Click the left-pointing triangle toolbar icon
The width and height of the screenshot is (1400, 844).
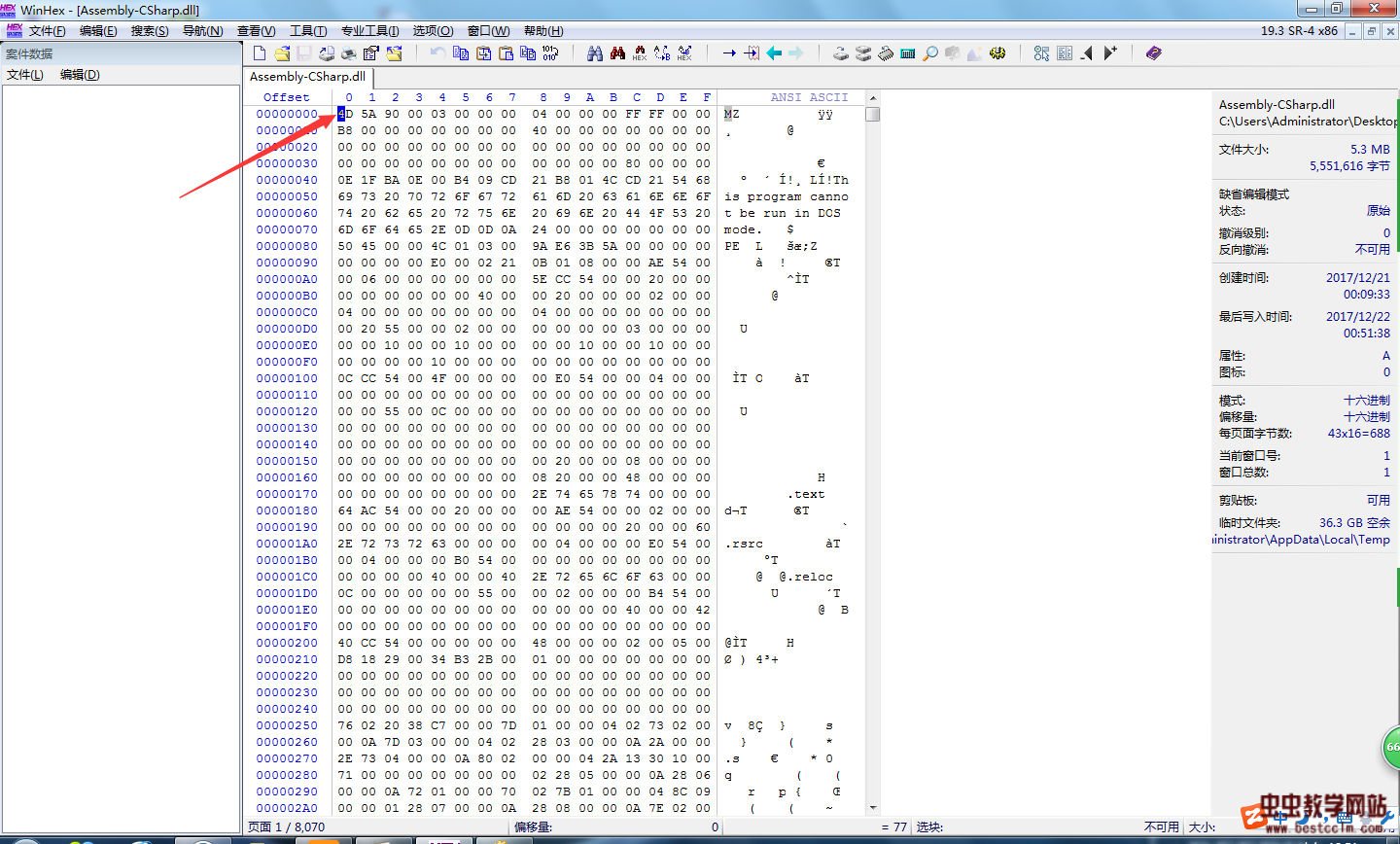coord(1087,53)
